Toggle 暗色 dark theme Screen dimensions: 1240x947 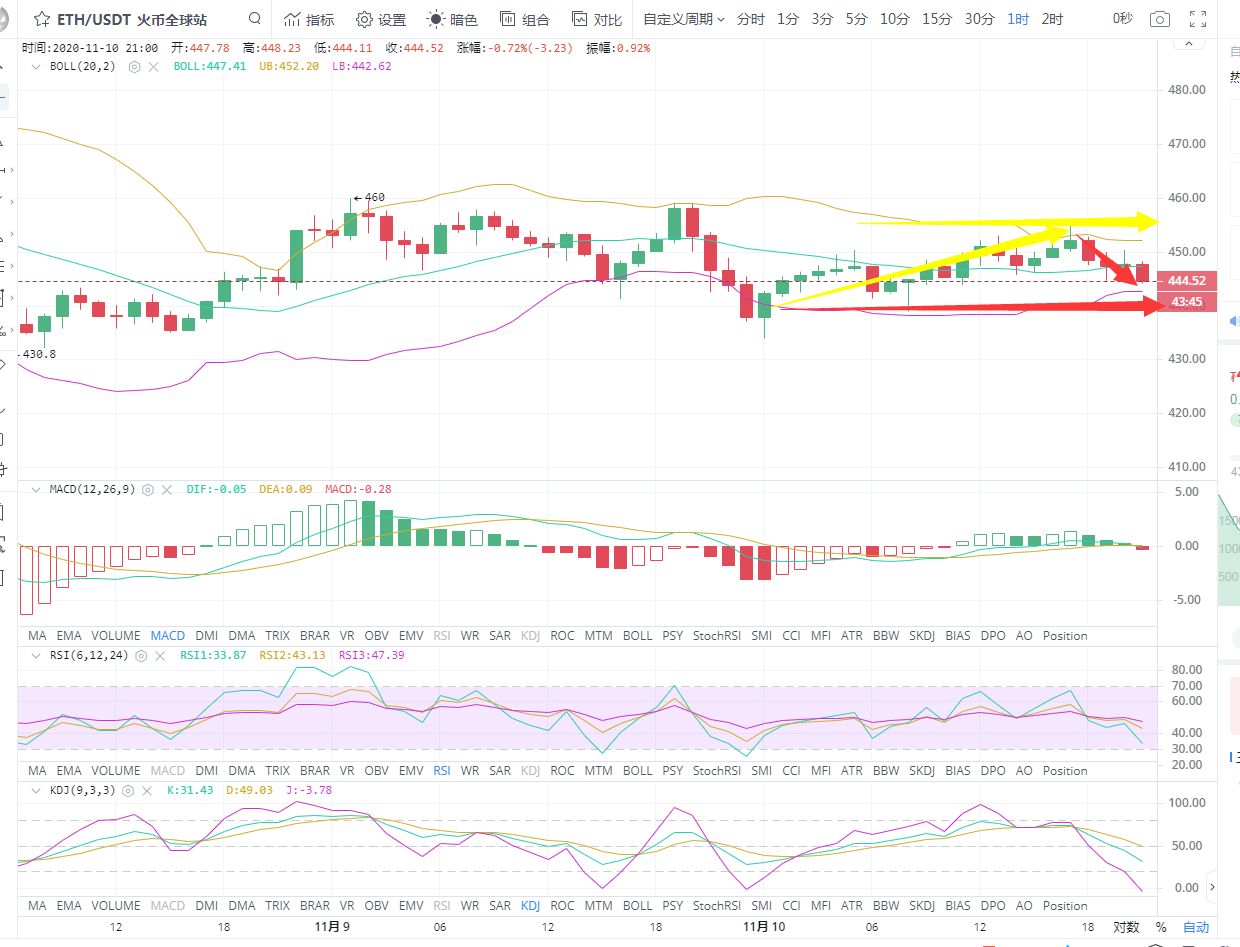(452, 19)
